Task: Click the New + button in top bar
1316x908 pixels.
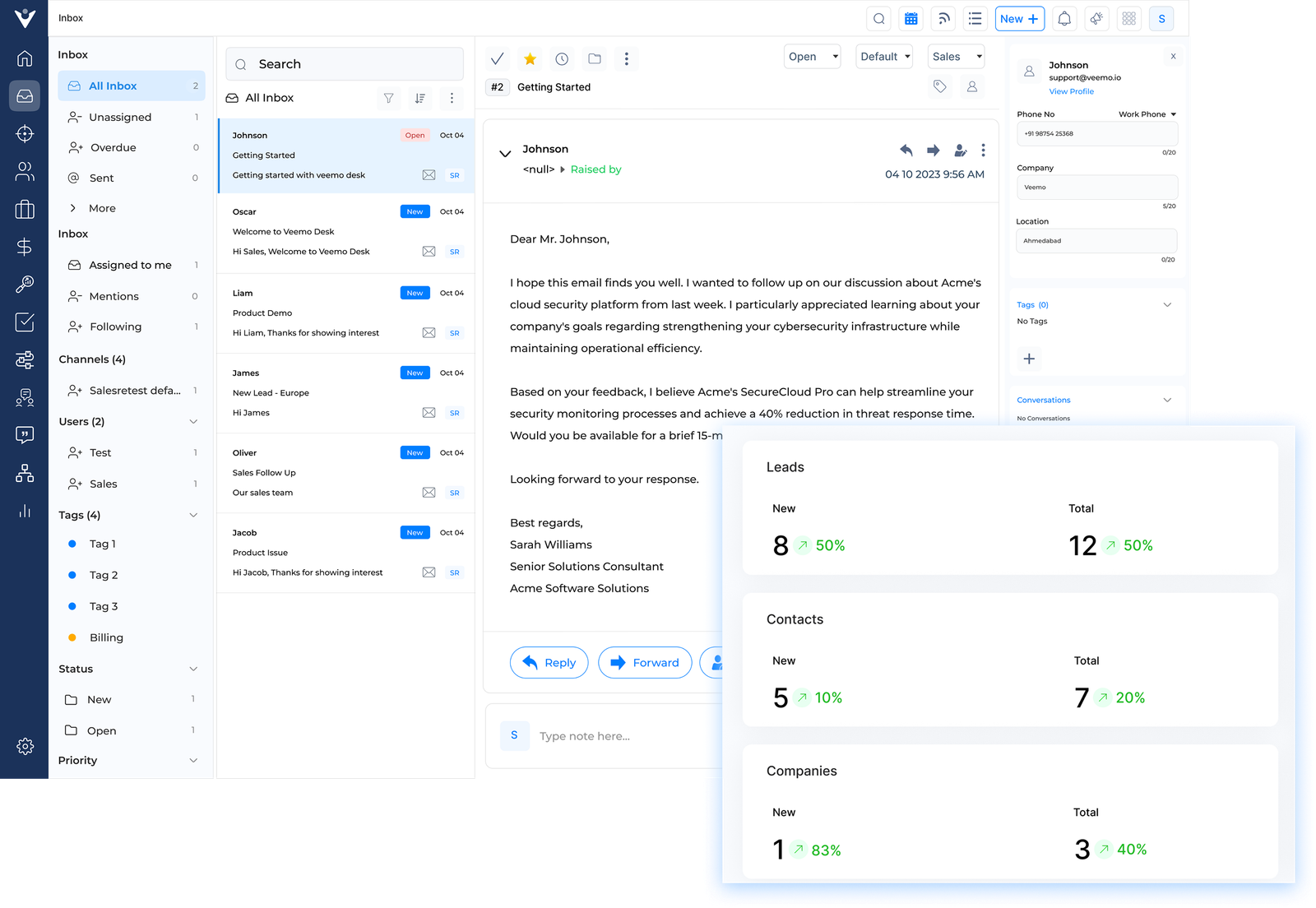Action: tap(1019, 19)
